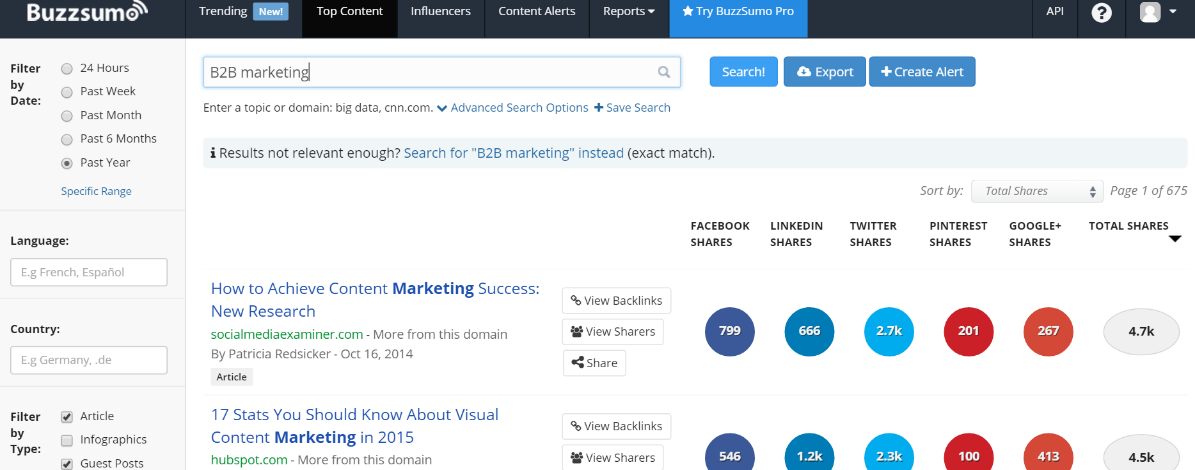1195x470 pixels.
Task: Click LinkedIn shares circle showing 666
Action: point(809,331)
